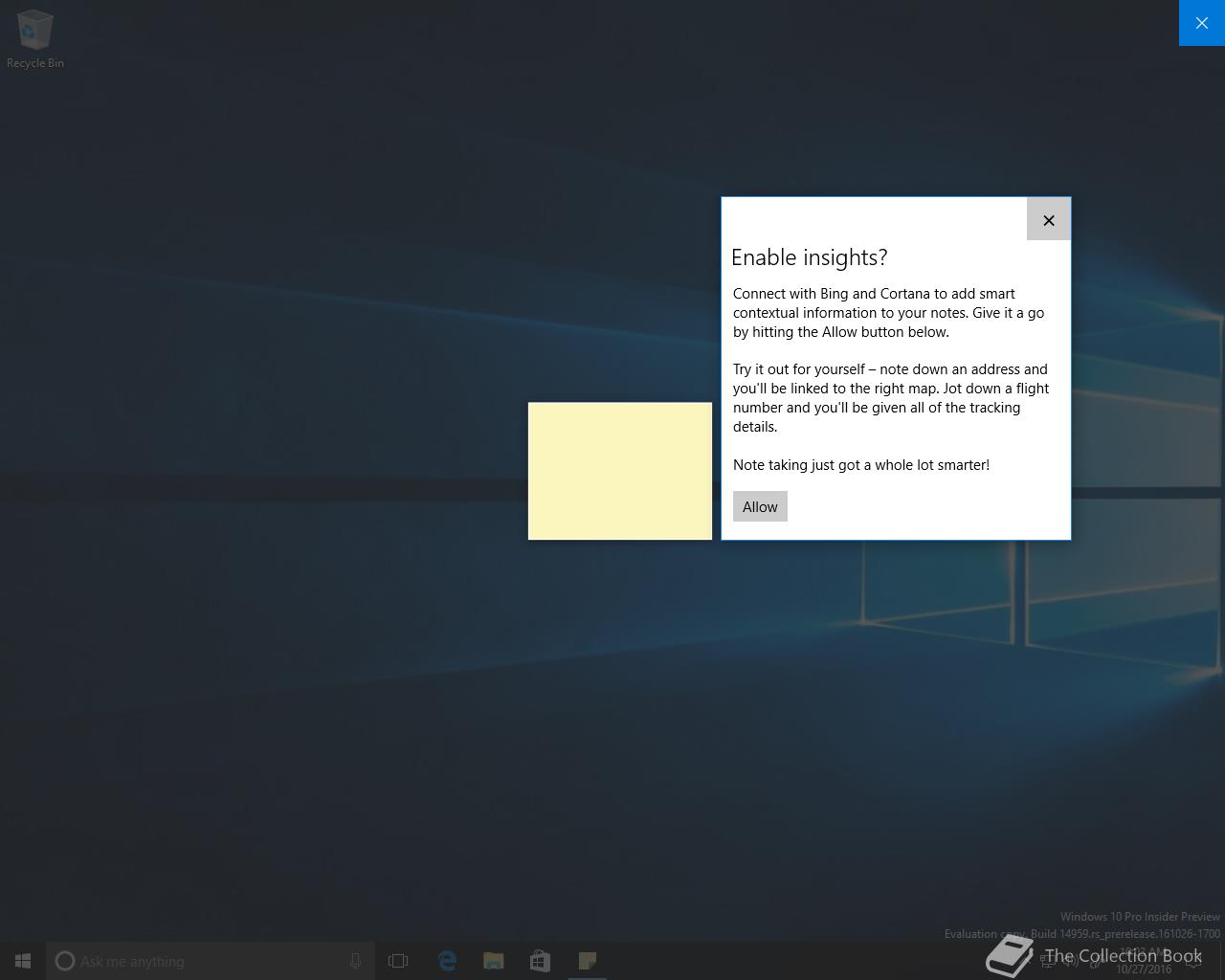This screenshot has height=980, width=1225.
Task: Open the Windows Store taskbar icon
Action: (541, 961)
